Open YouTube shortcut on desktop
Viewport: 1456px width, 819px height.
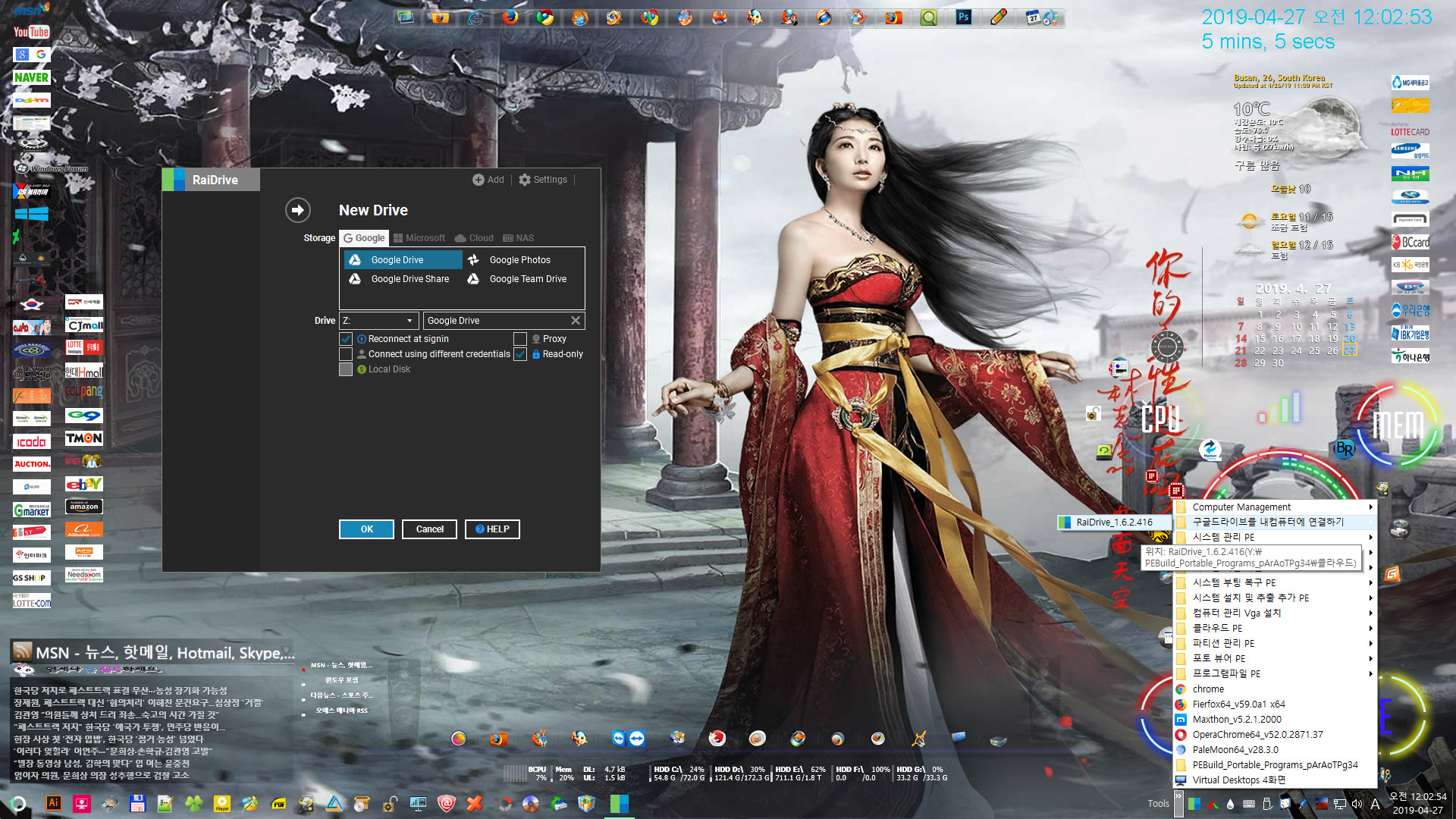click(31, 32)
